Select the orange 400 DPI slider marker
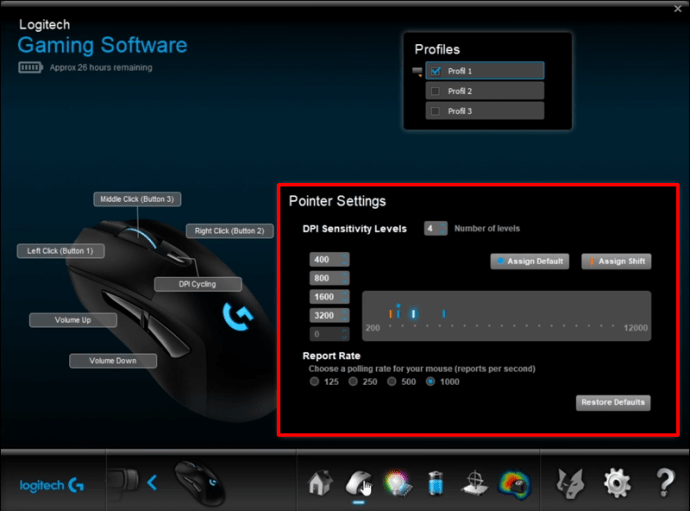The width and height of the screenshot is (690, 511). coord(390,314)
